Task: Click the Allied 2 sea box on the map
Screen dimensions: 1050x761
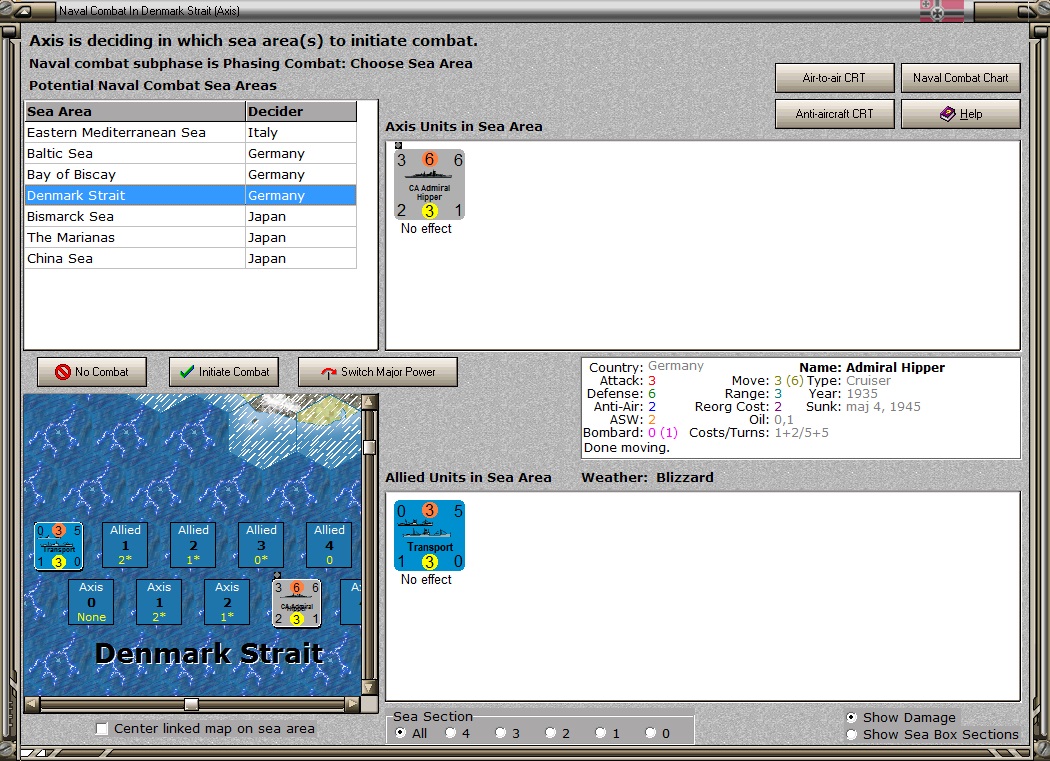Action: (x=194, y=545)
